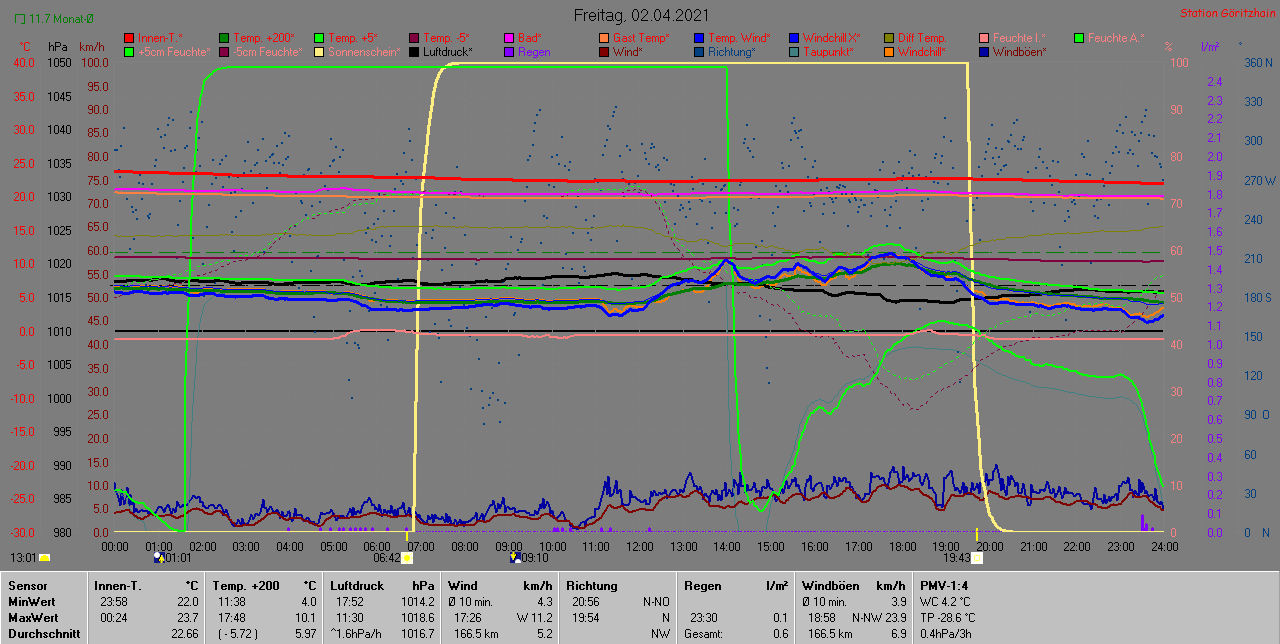
Task: Click the date title Freitag, 02.04.2021
Action: (x=641, y=15)
